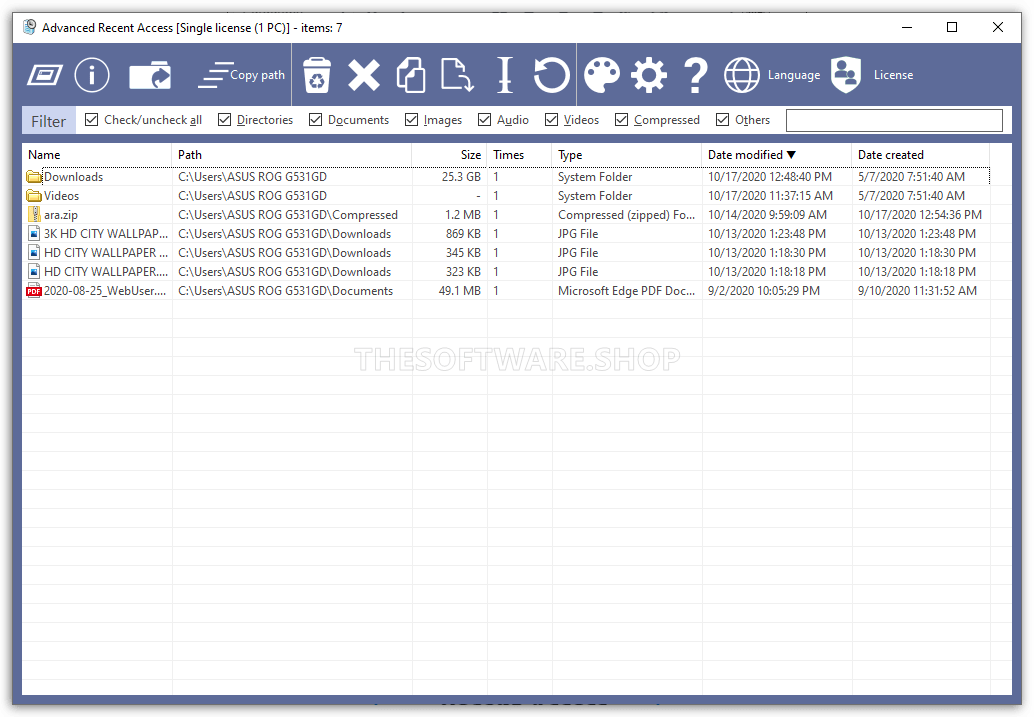Uncheck the Documents filter
1034x717 pixels.
tap(315, 119)
